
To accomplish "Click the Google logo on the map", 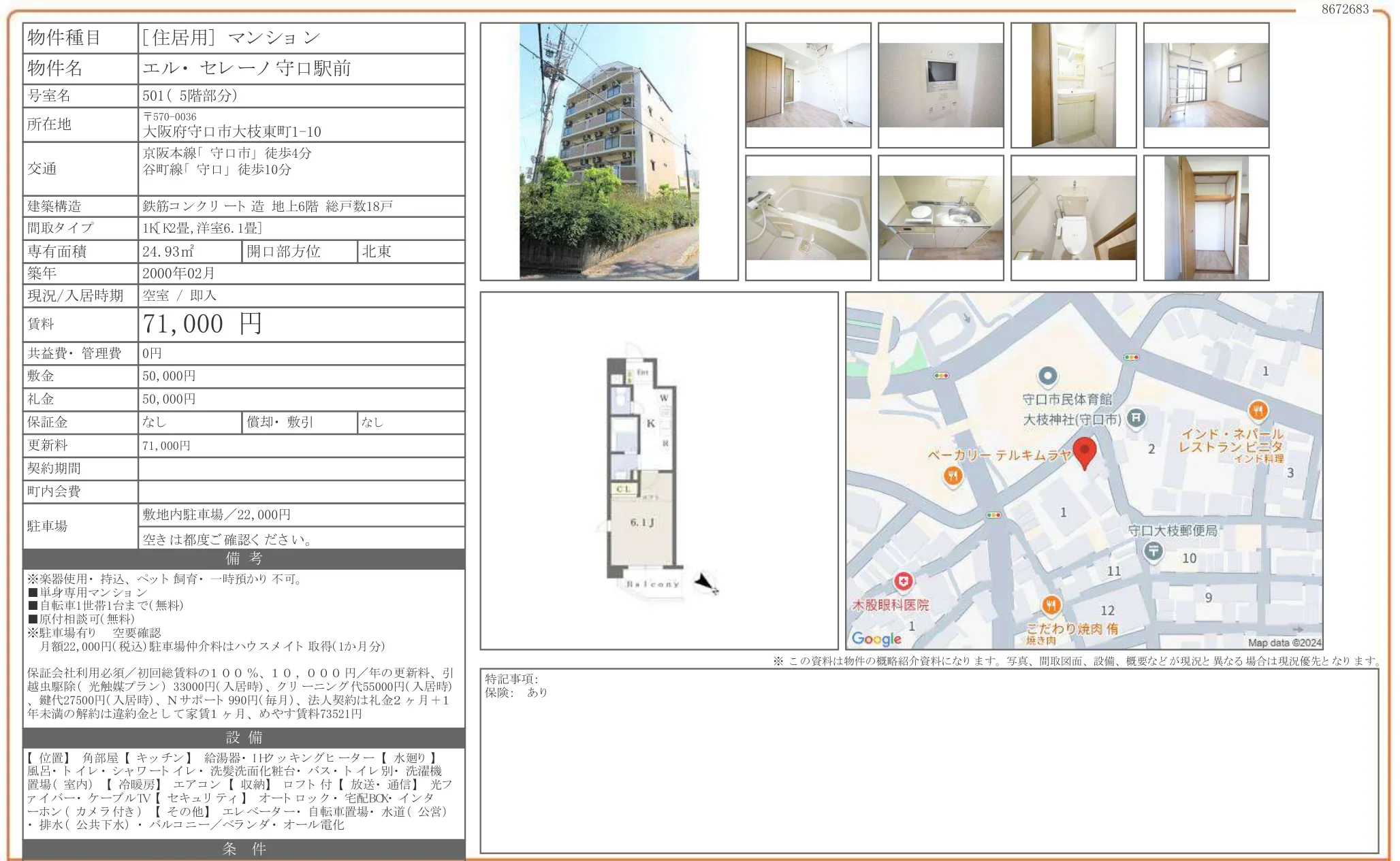I will tap(876, 638).
